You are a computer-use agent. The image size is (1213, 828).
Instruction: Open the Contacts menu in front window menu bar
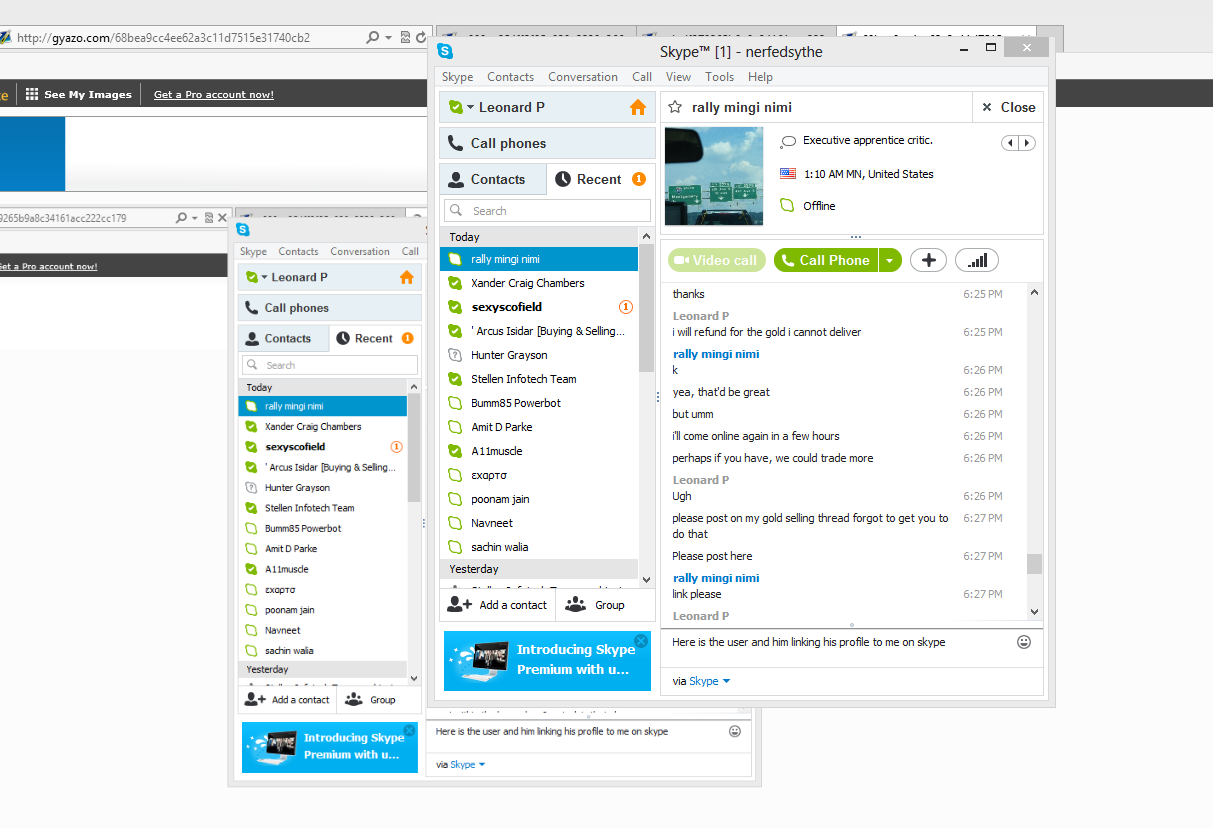[510, 77]
